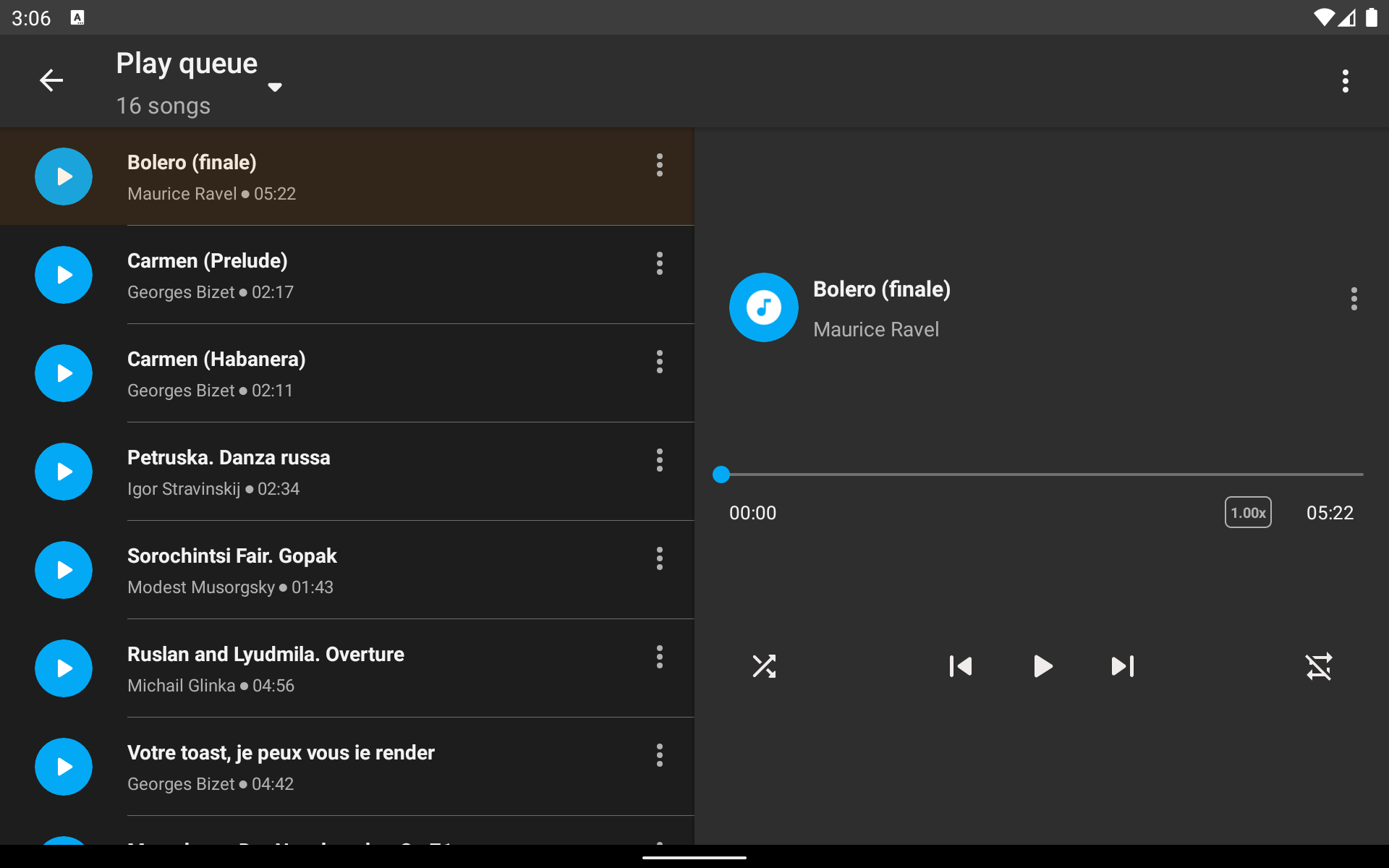Play Bolero (finale) from the queue

64,176
